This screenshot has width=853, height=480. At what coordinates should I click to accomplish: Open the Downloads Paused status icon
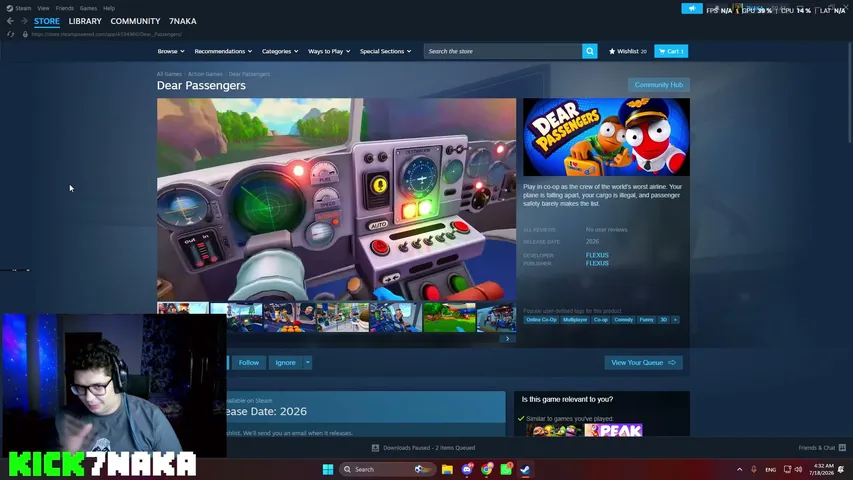tap(375, 448)
